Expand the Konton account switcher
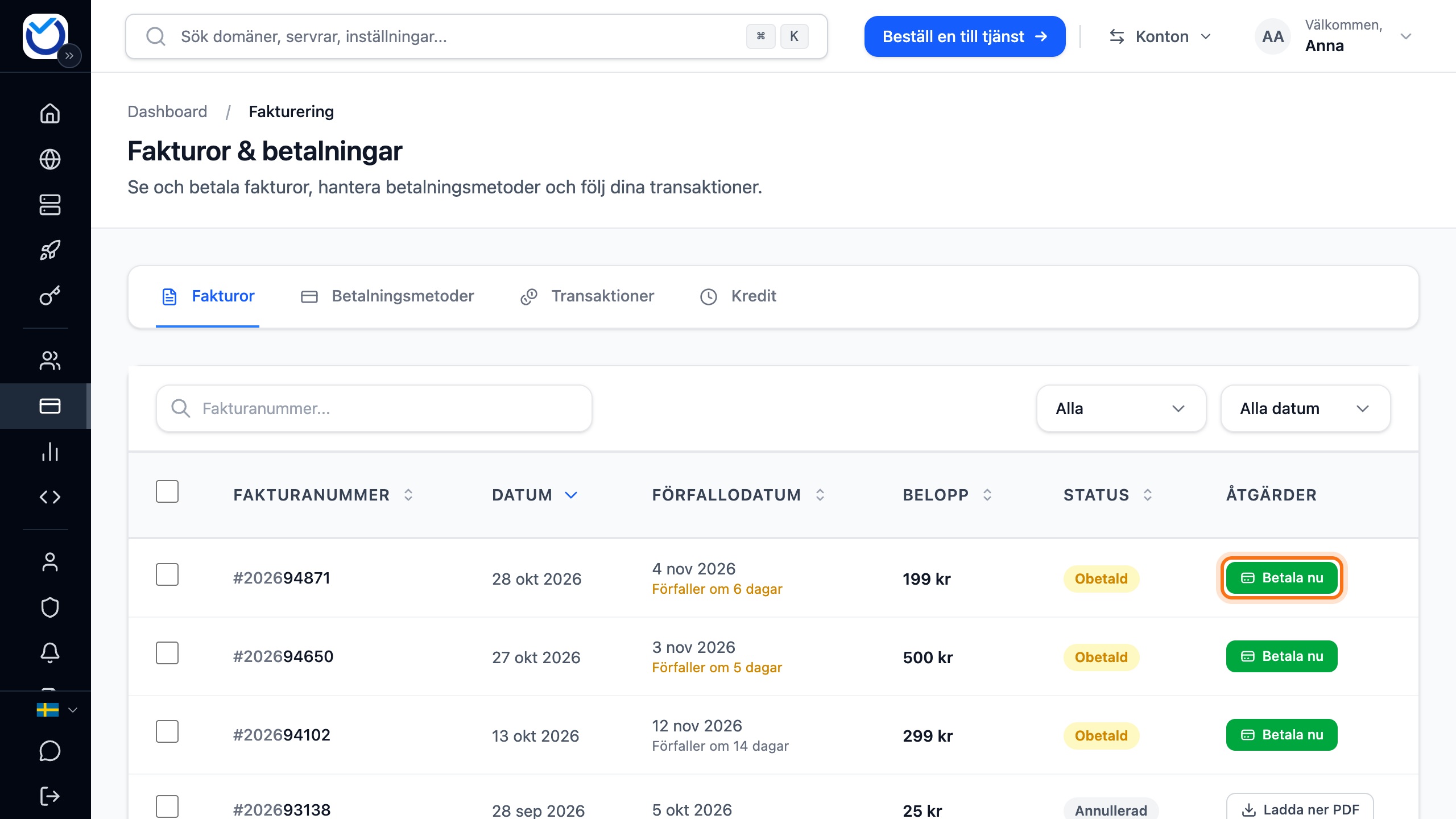The width and height of the screenshot is (1456, 819). click(1160, 36)
